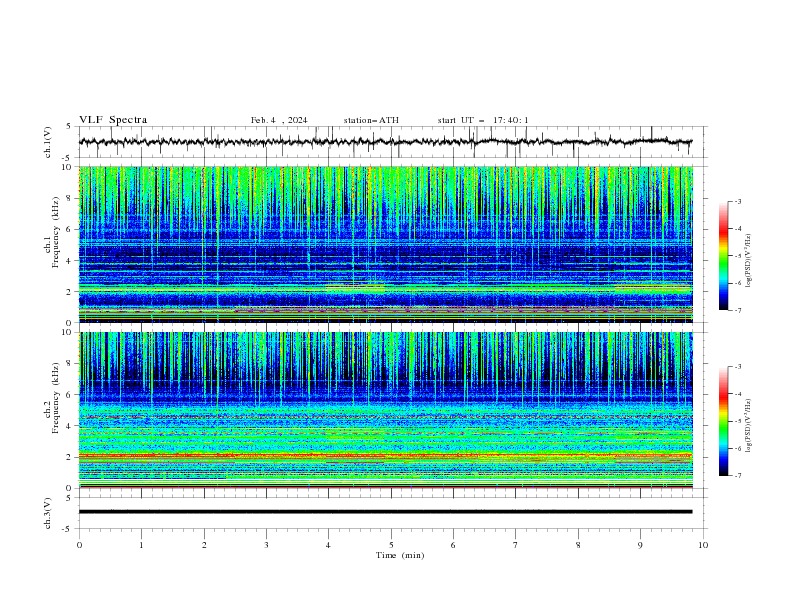Click the ch.2 frequency tick label "2"
The height and width of the screenshot is (612, 792).
pos(70,457)
